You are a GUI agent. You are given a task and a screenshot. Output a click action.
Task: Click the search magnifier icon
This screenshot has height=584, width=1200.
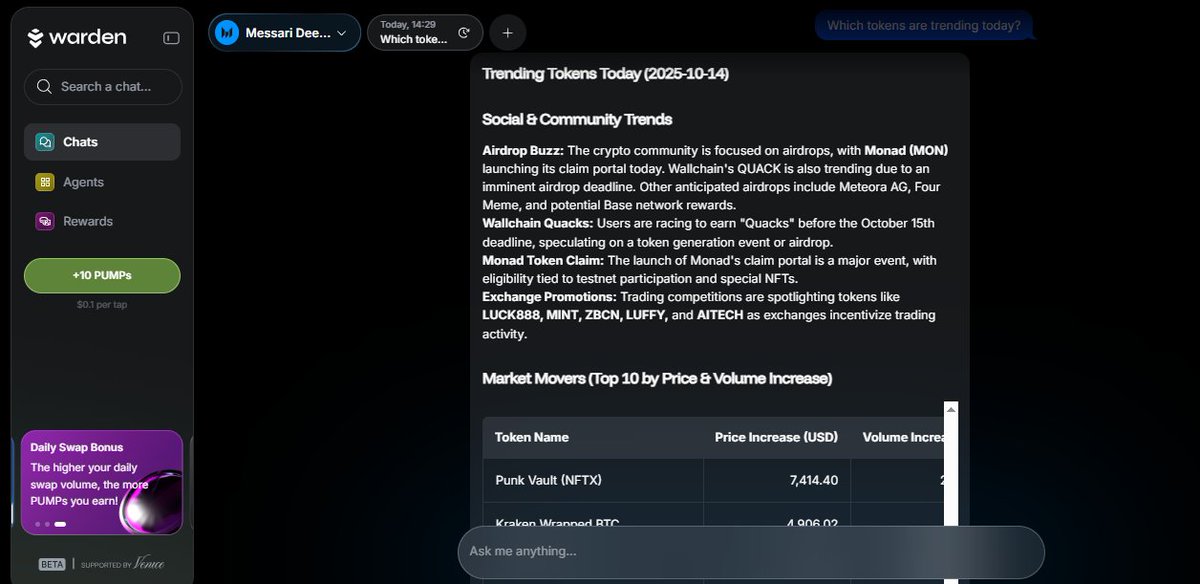click(44, 87)
